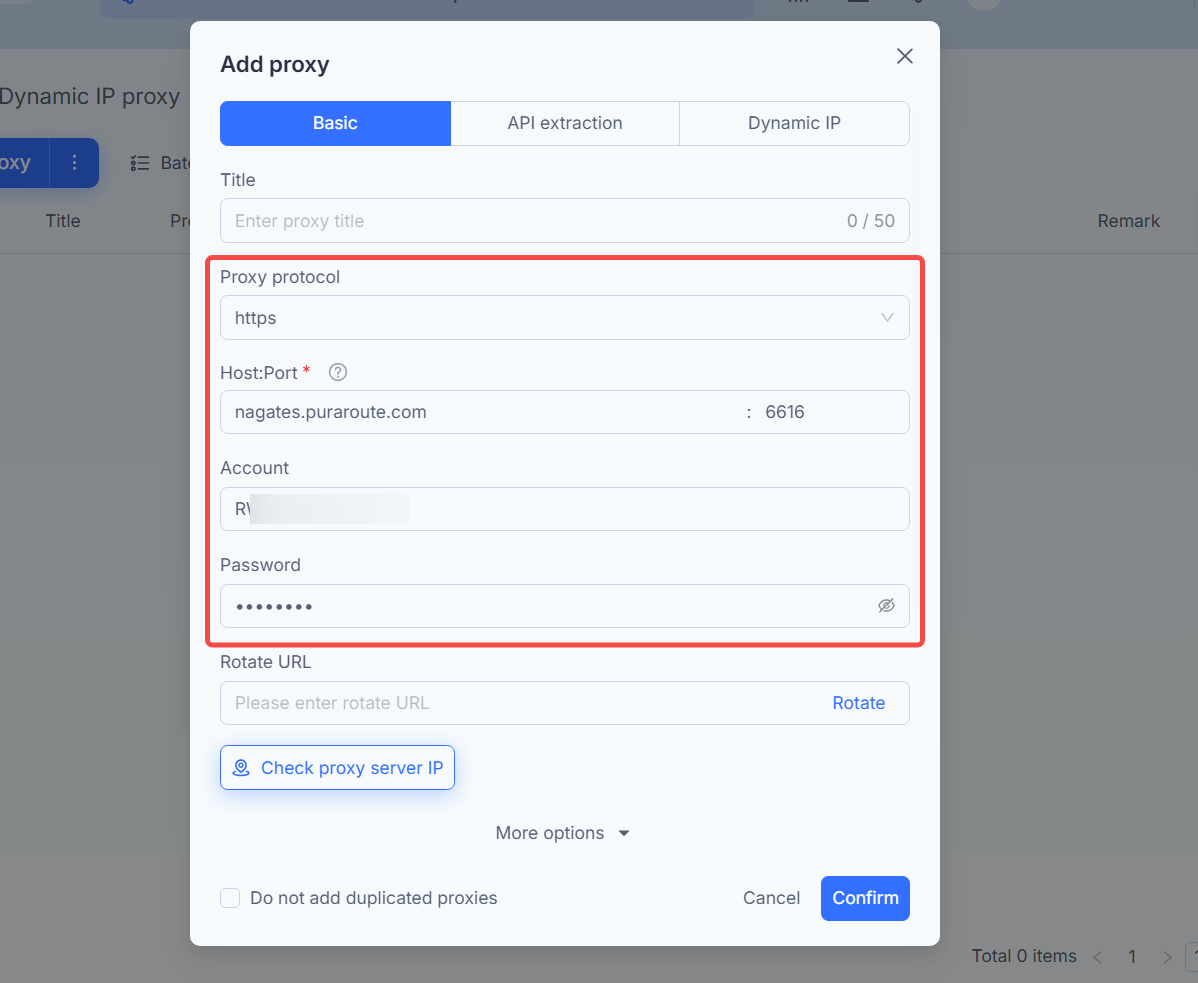Go to previous page arrow
This screenshot has width=1198, height=983.
pos(1098,956)
